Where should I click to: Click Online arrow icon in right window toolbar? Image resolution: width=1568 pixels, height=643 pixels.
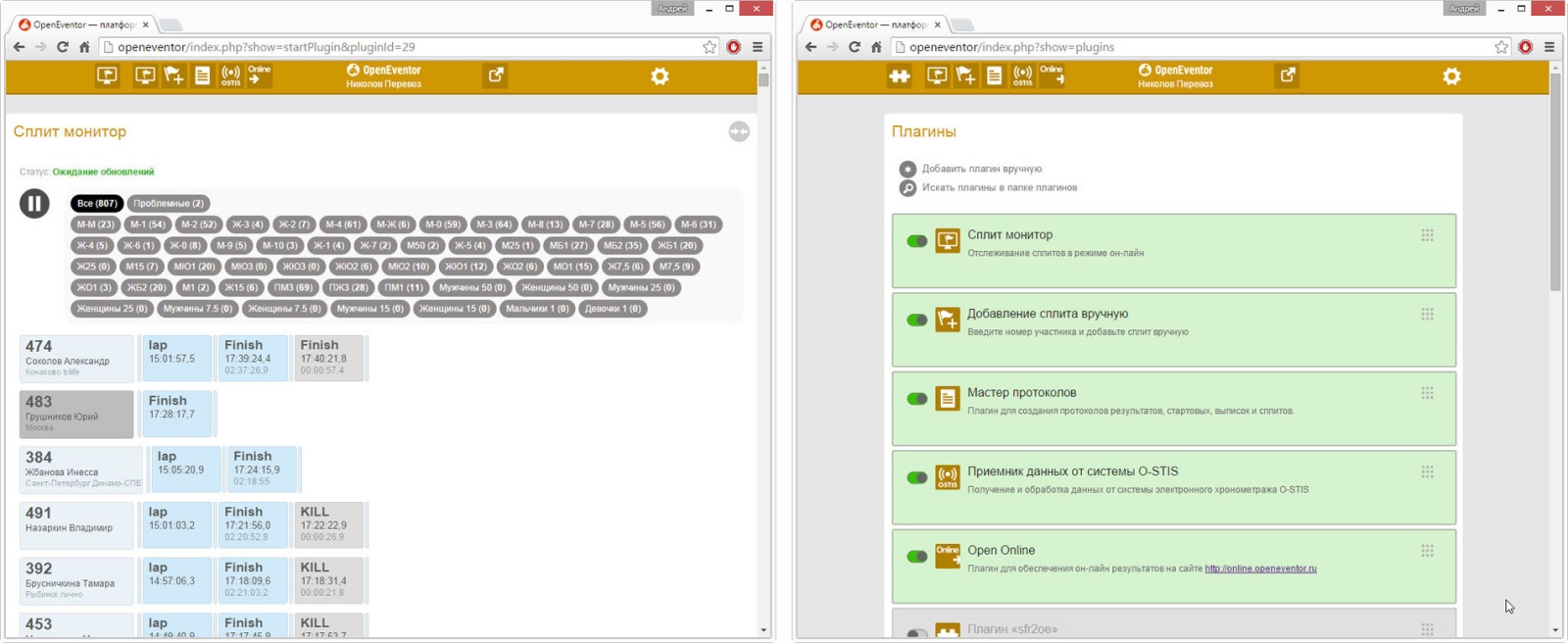[1052, 75]
